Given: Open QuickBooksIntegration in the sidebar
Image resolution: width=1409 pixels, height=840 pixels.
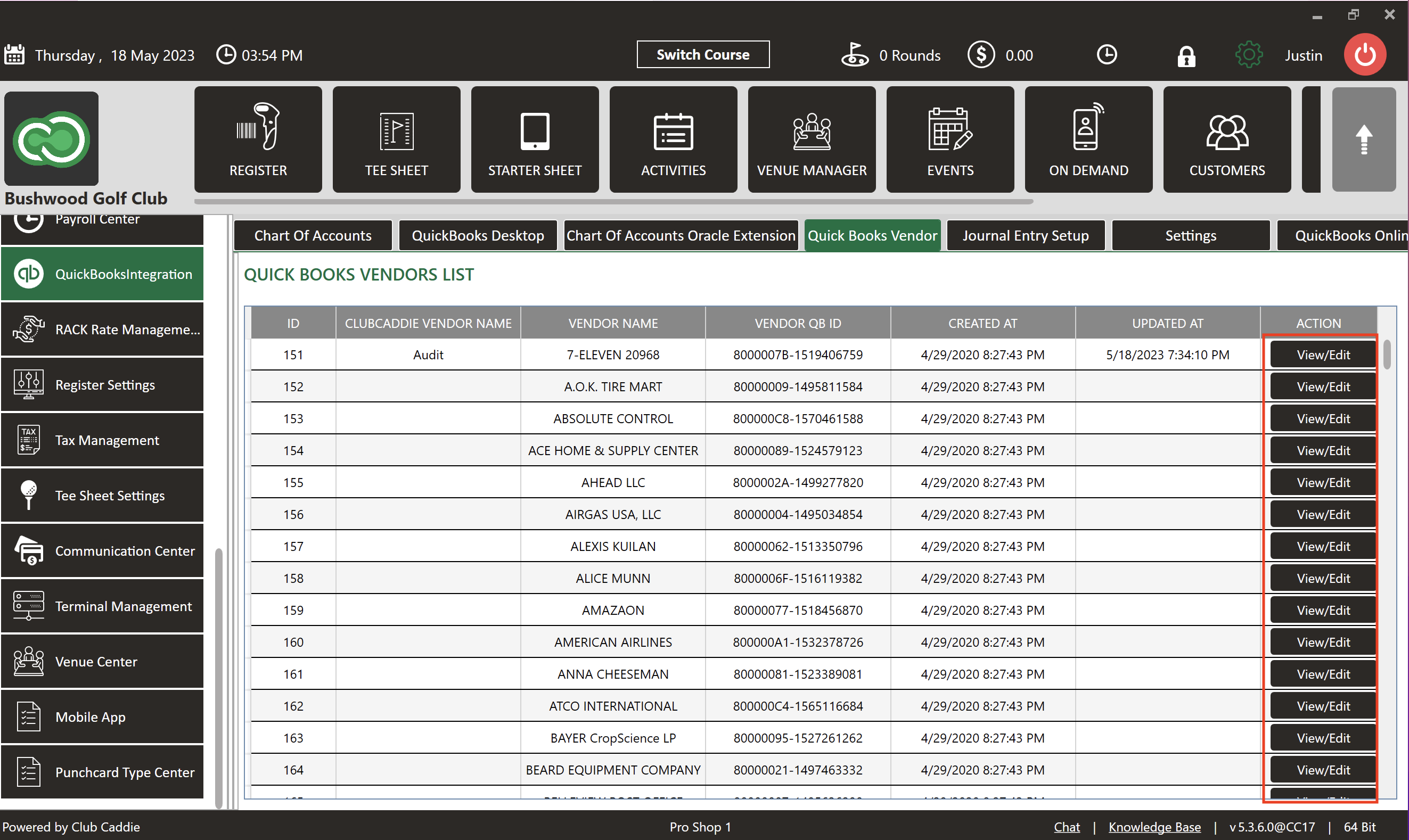Looking at the screenshot, I should pyautogui.click(x=102, y=274).
